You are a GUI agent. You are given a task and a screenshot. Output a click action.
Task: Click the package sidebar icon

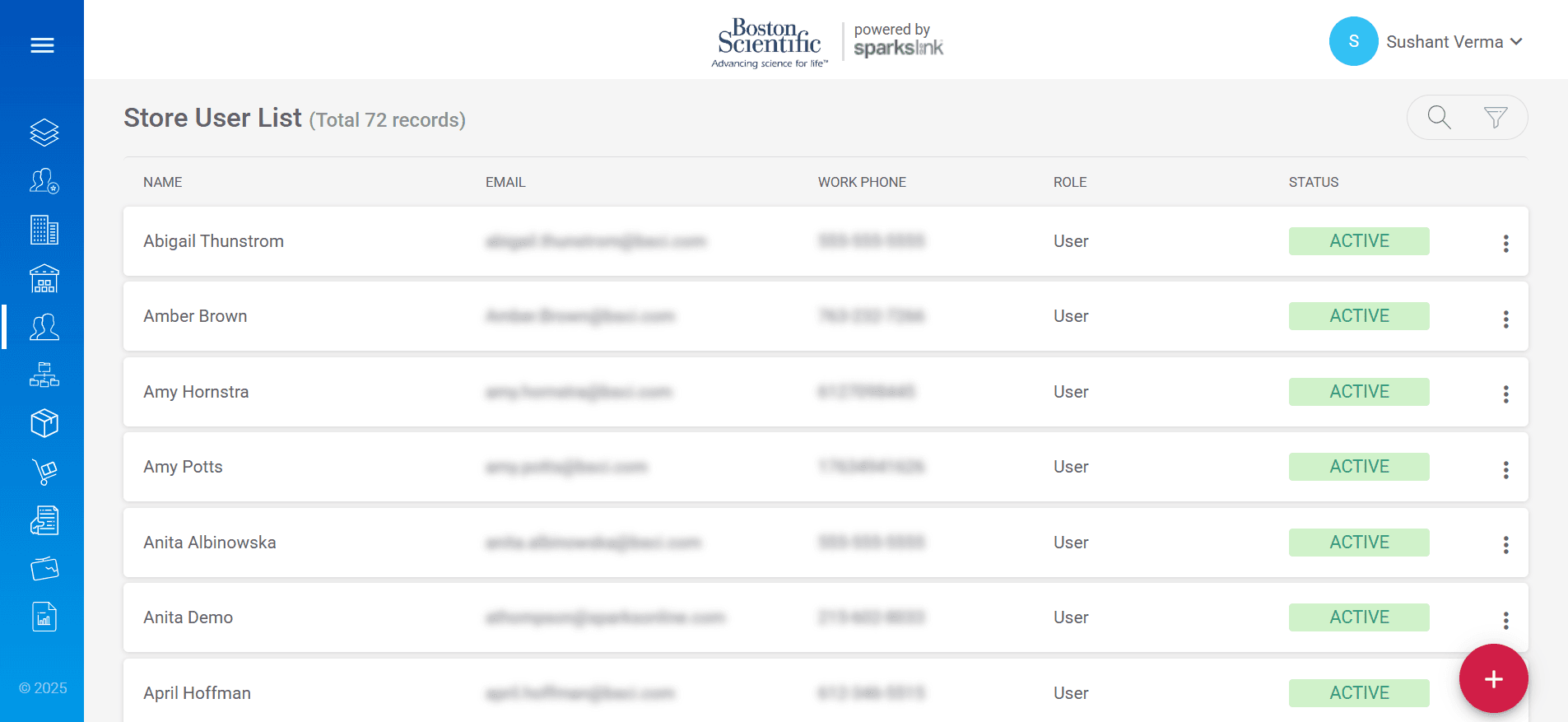coord(43,423)
